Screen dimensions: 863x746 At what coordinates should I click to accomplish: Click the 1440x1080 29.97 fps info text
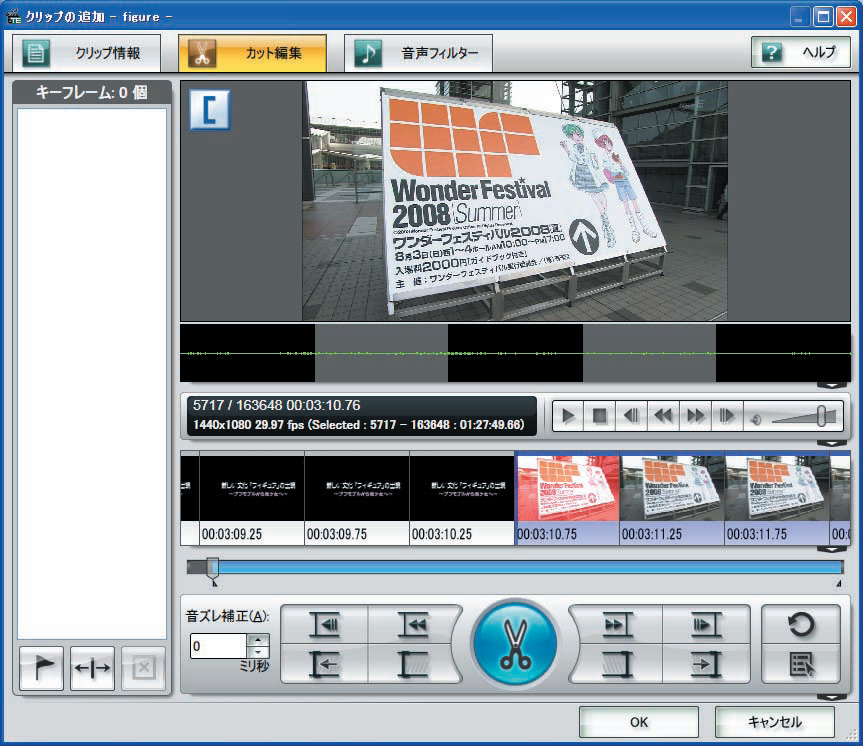pos(358,425)
